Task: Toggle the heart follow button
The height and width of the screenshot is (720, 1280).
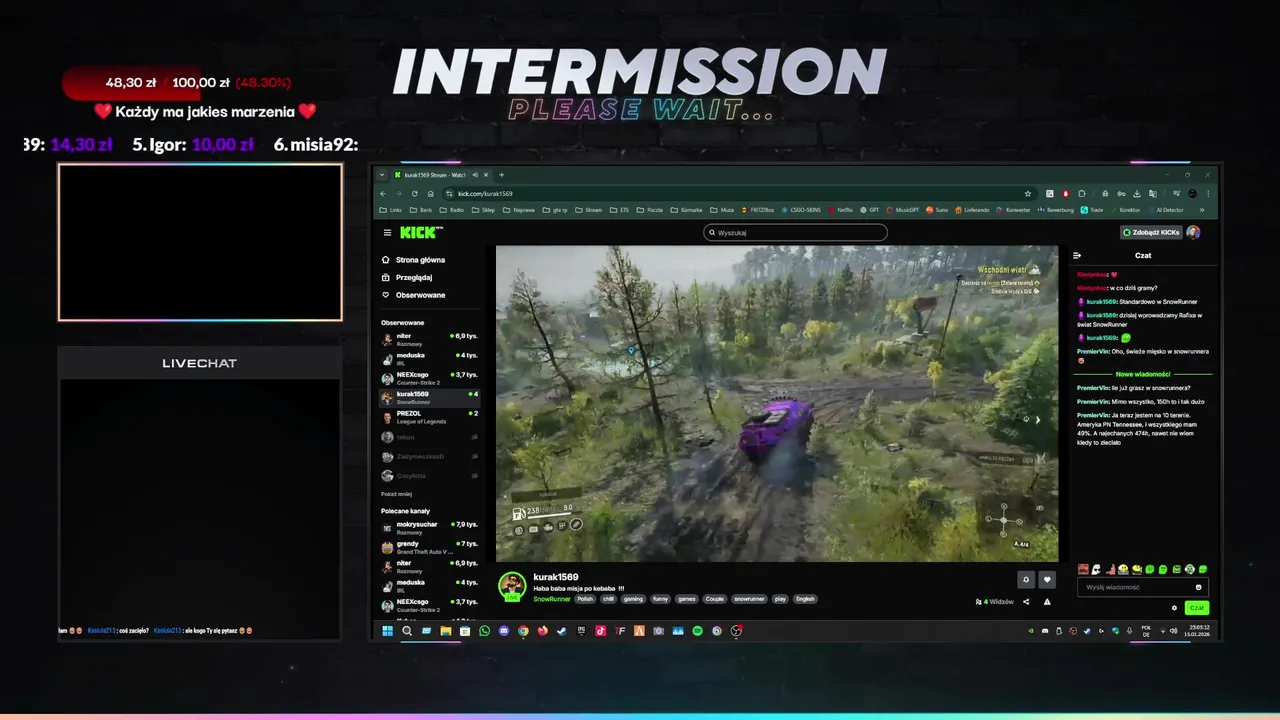Action: (1047, 580)
